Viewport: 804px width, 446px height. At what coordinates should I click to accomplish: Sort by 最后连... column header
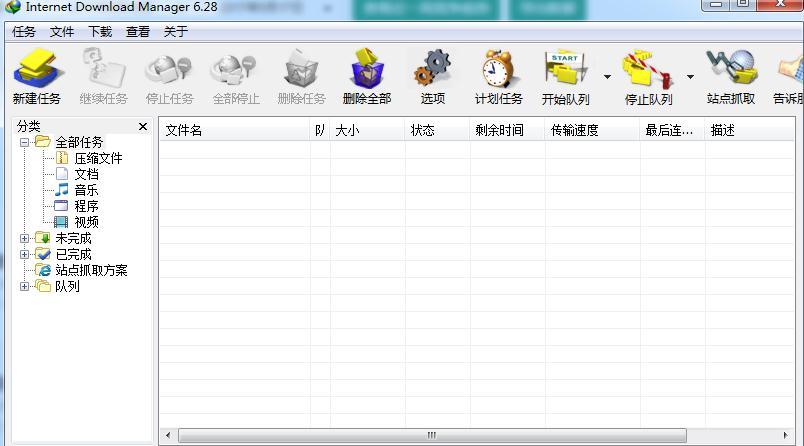click(673, 130)
